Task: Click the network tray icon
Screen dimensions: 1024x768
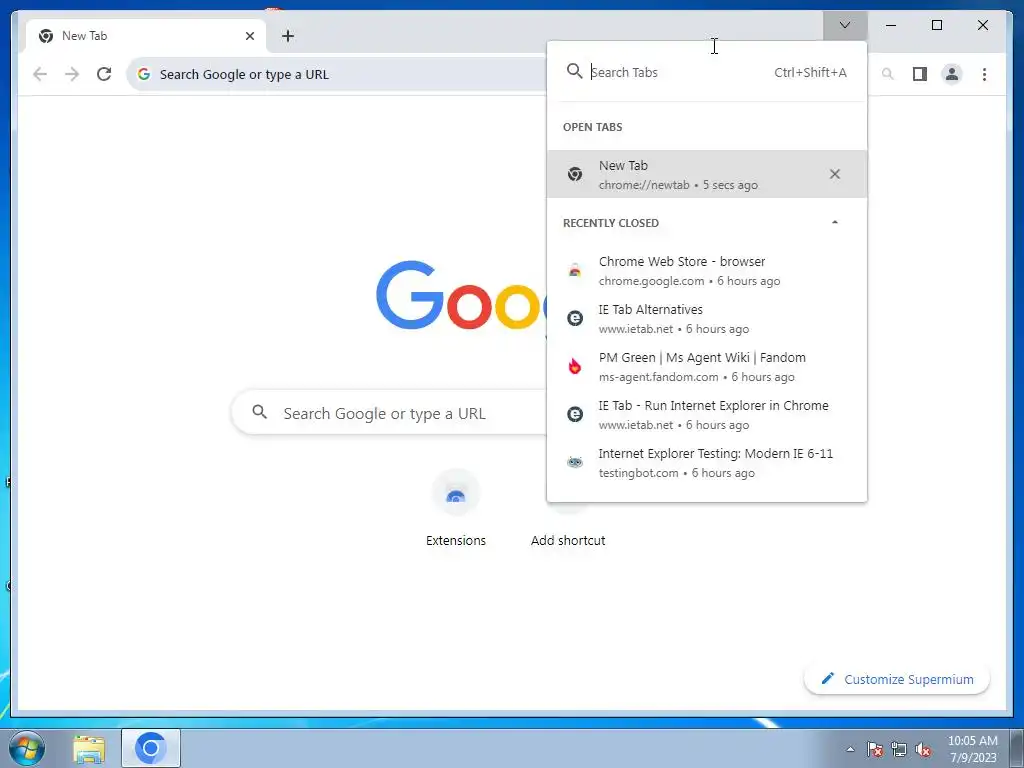Action: tap(899, 749)
